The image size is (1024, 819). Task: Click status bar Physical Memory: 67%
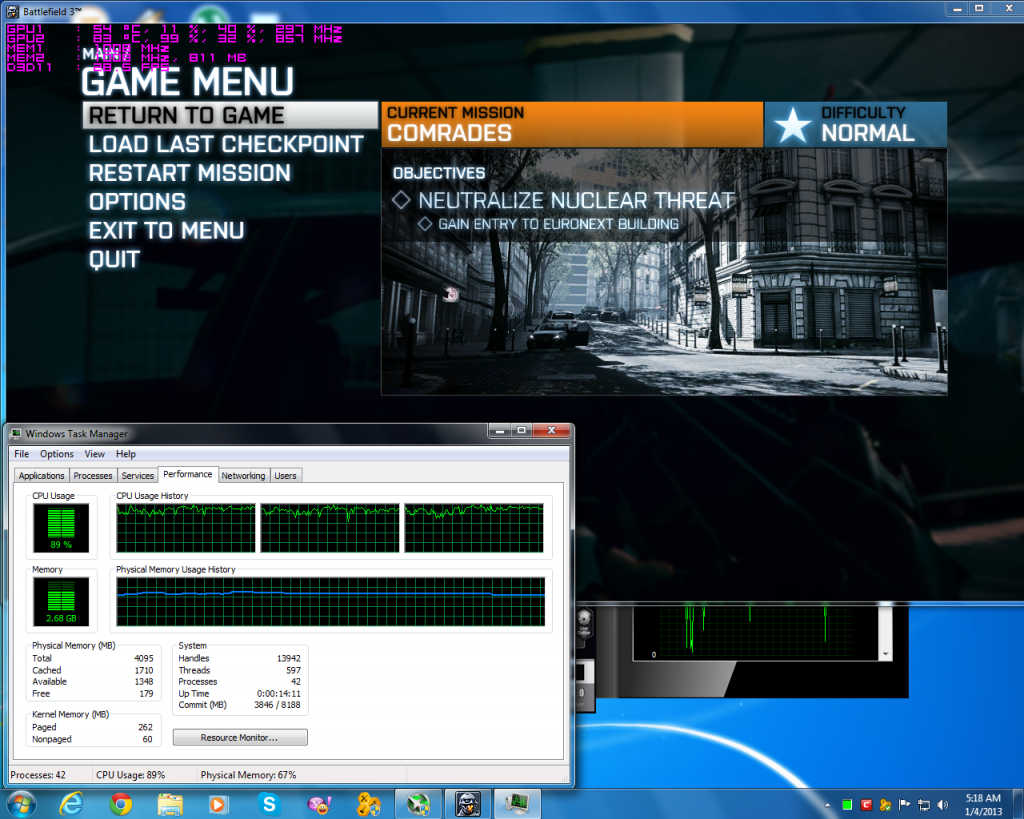pyautogui.click(x=248, y=775)
